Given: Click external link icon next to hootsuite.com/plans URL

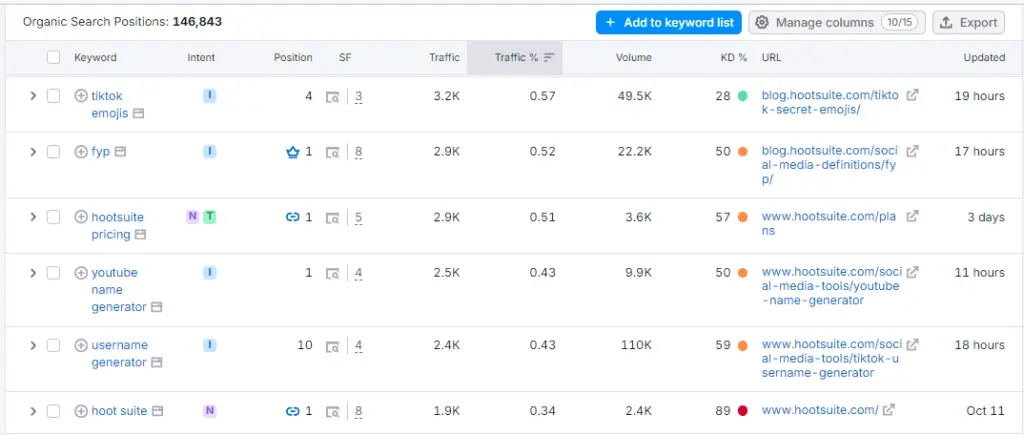Looking at the screenshot, I should point(912,217).
